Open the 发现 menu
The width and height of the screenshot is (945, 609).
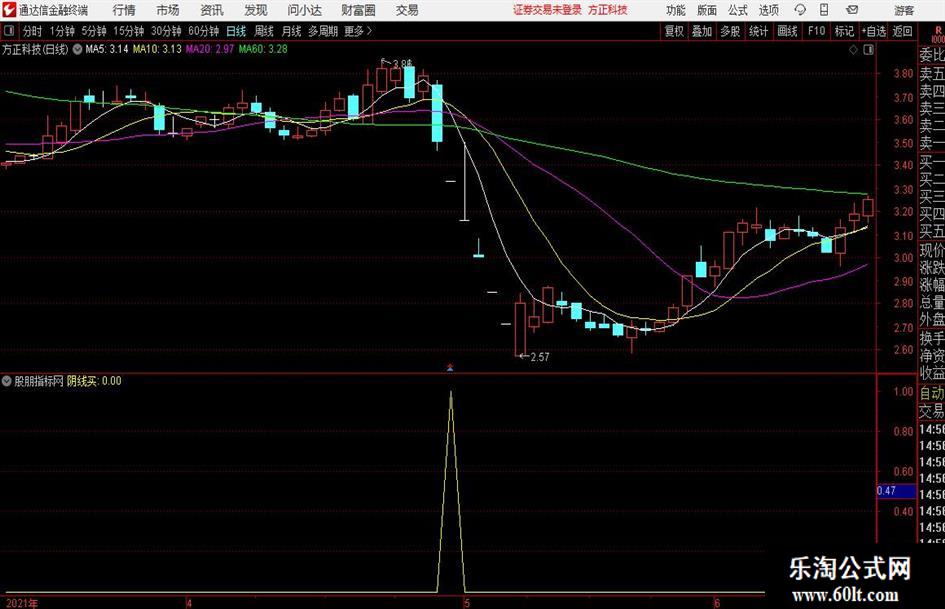256,10
